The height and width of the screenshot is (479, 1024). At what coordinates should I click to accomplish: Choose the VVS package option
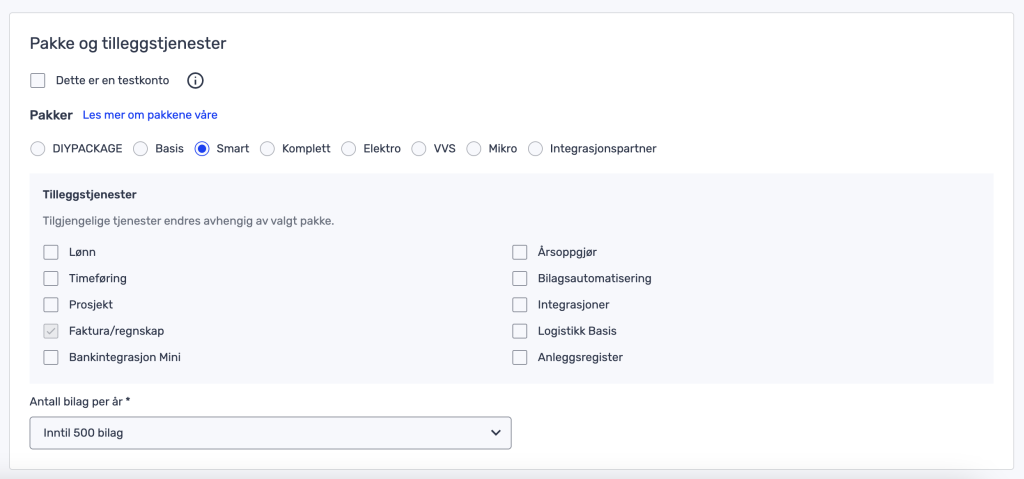pyautogui.click(x=419, y=149)
